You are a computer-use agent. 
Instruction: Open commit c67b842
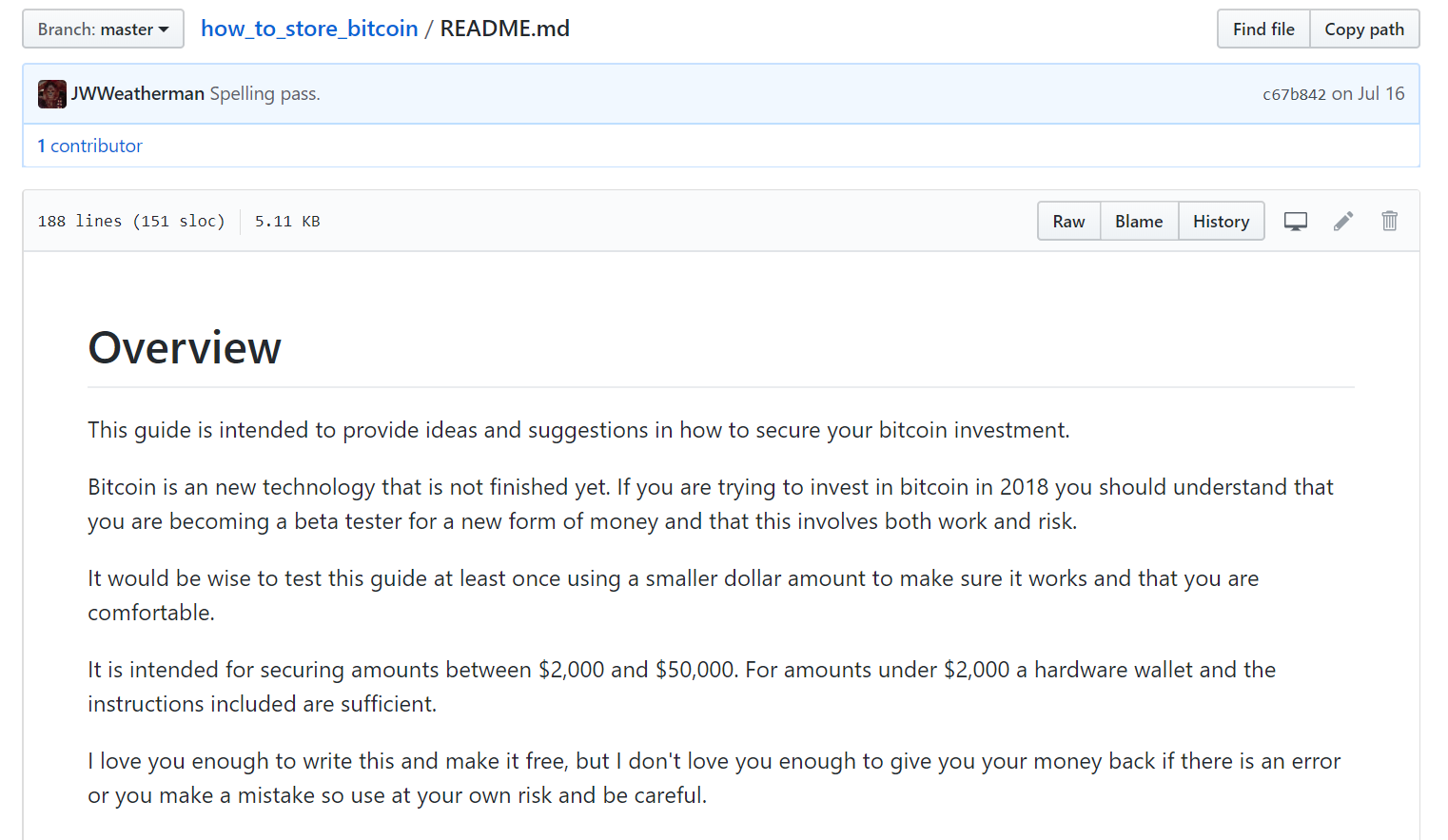(x=1294, y=94)
